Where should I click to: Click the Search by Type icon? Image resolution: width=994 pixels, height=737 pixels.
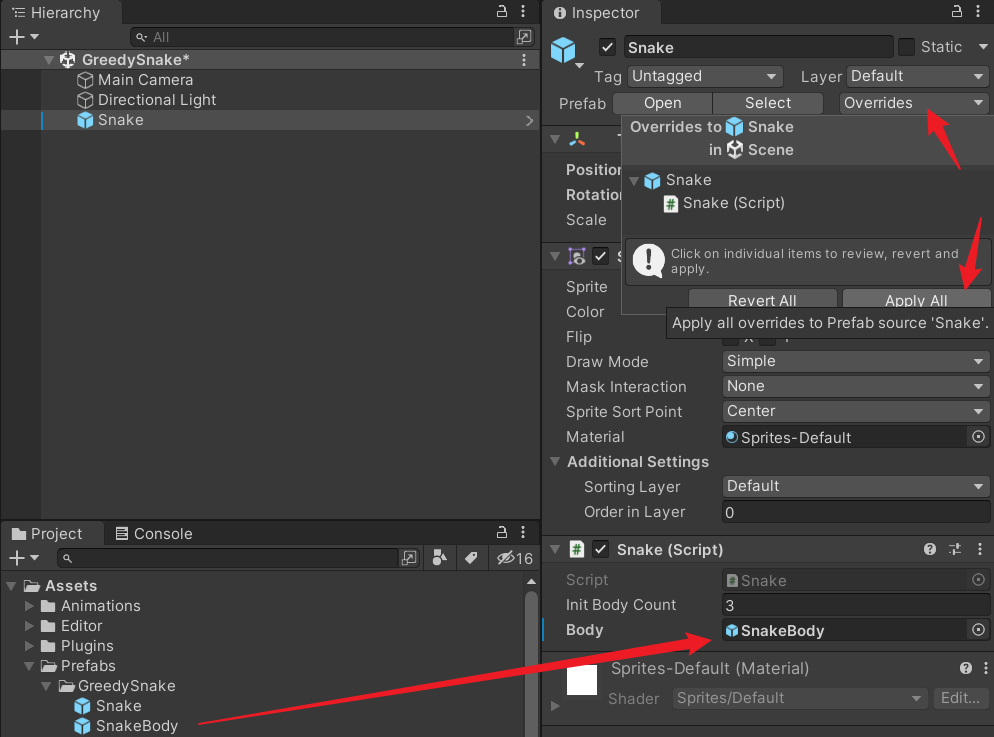point(439,558)
